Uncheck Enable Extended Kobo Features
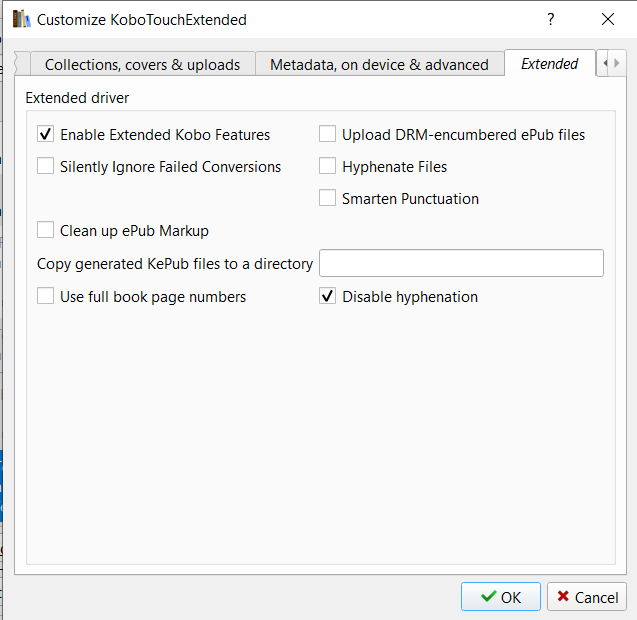 click(45, 134)
